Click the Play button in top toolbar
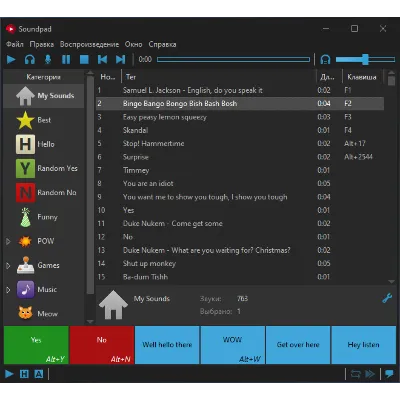The image size is (400, 400). (11, 60)
